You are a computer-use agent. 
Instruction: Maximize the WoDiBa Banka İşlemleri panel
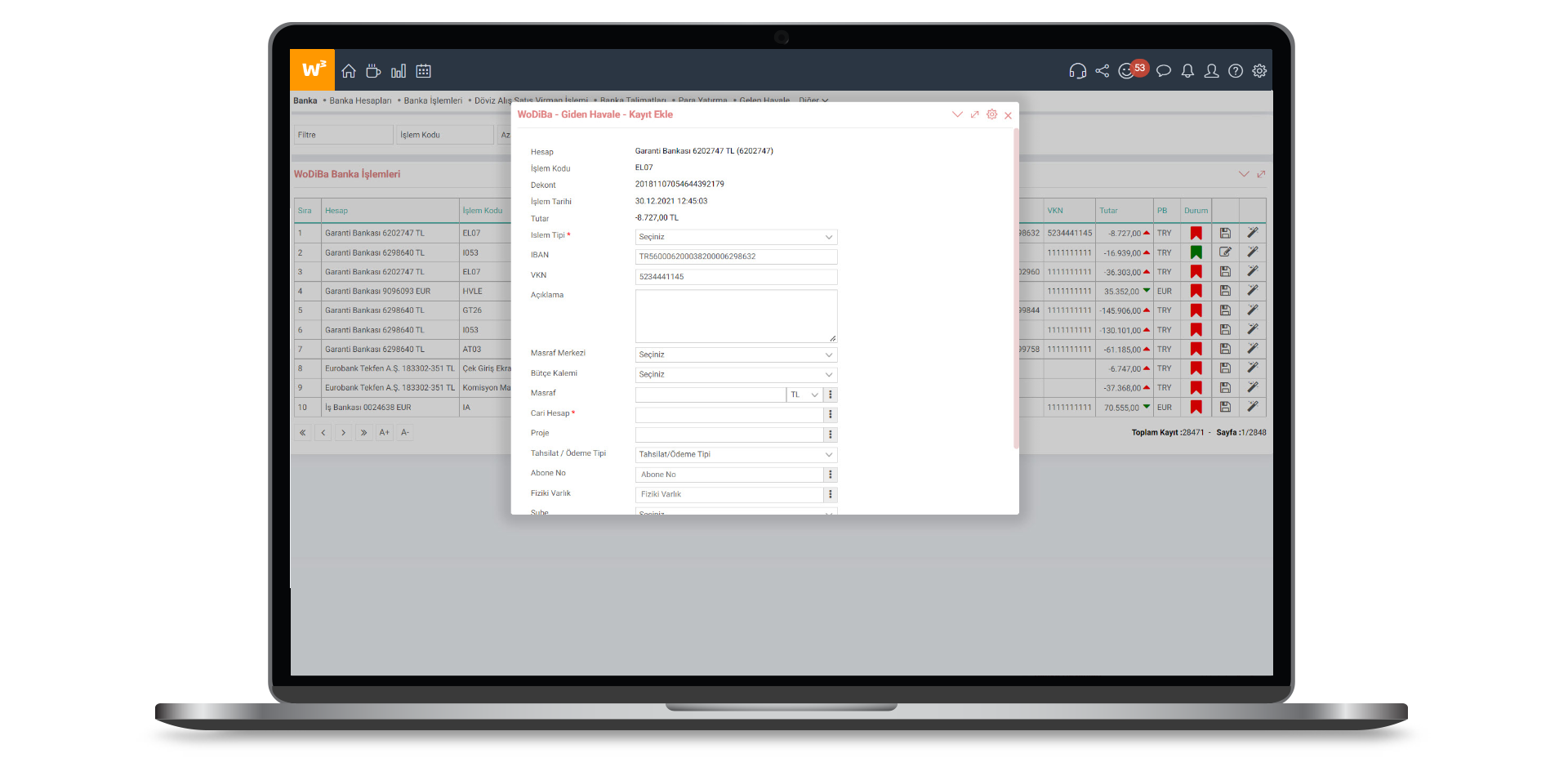(1261, 174)
